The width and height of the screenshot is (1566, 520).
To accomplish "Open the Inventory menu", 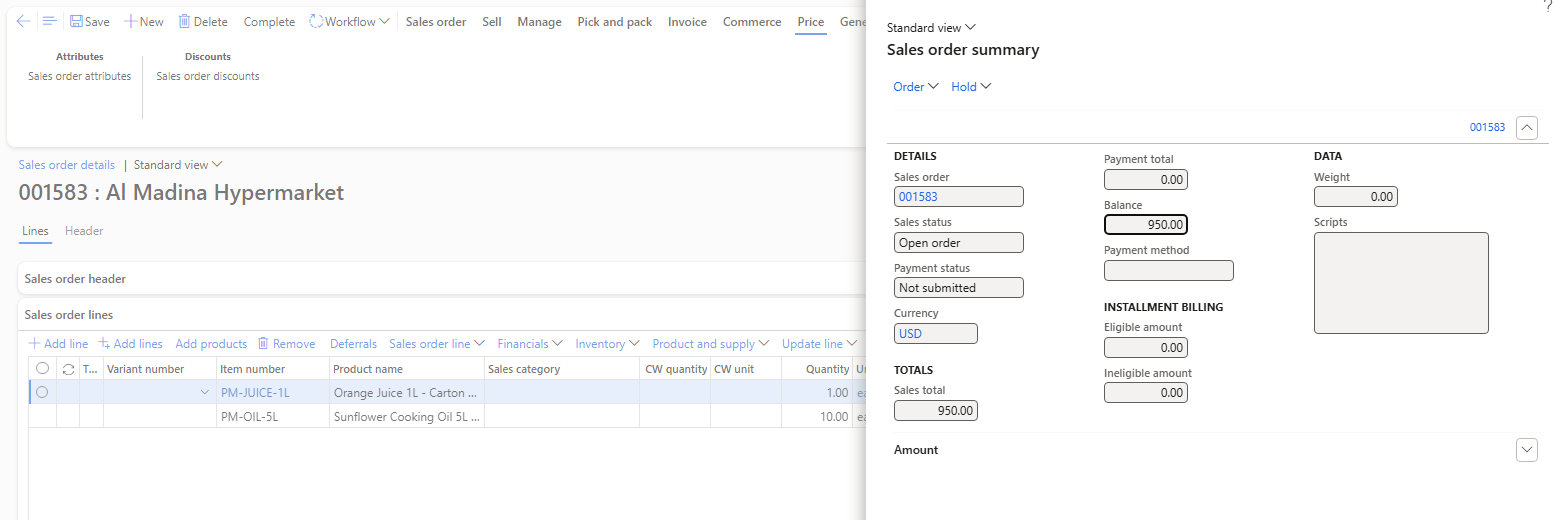I will 608,344.
